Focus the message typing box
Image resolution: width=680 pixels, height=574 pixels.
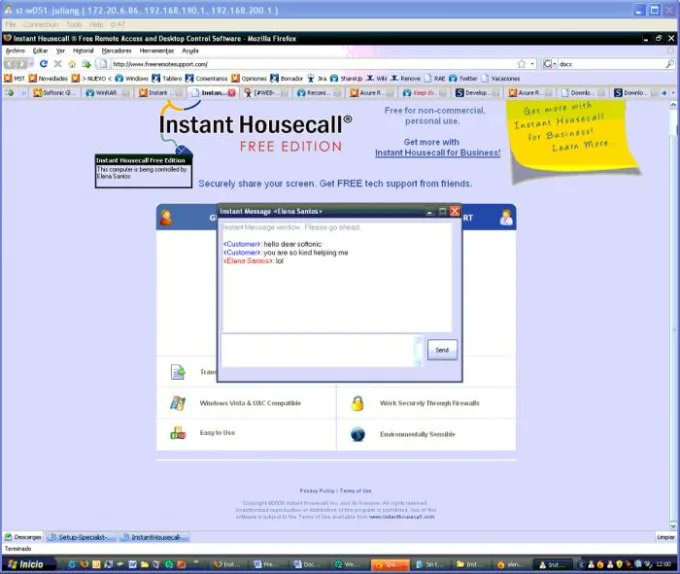coord(319,351)
